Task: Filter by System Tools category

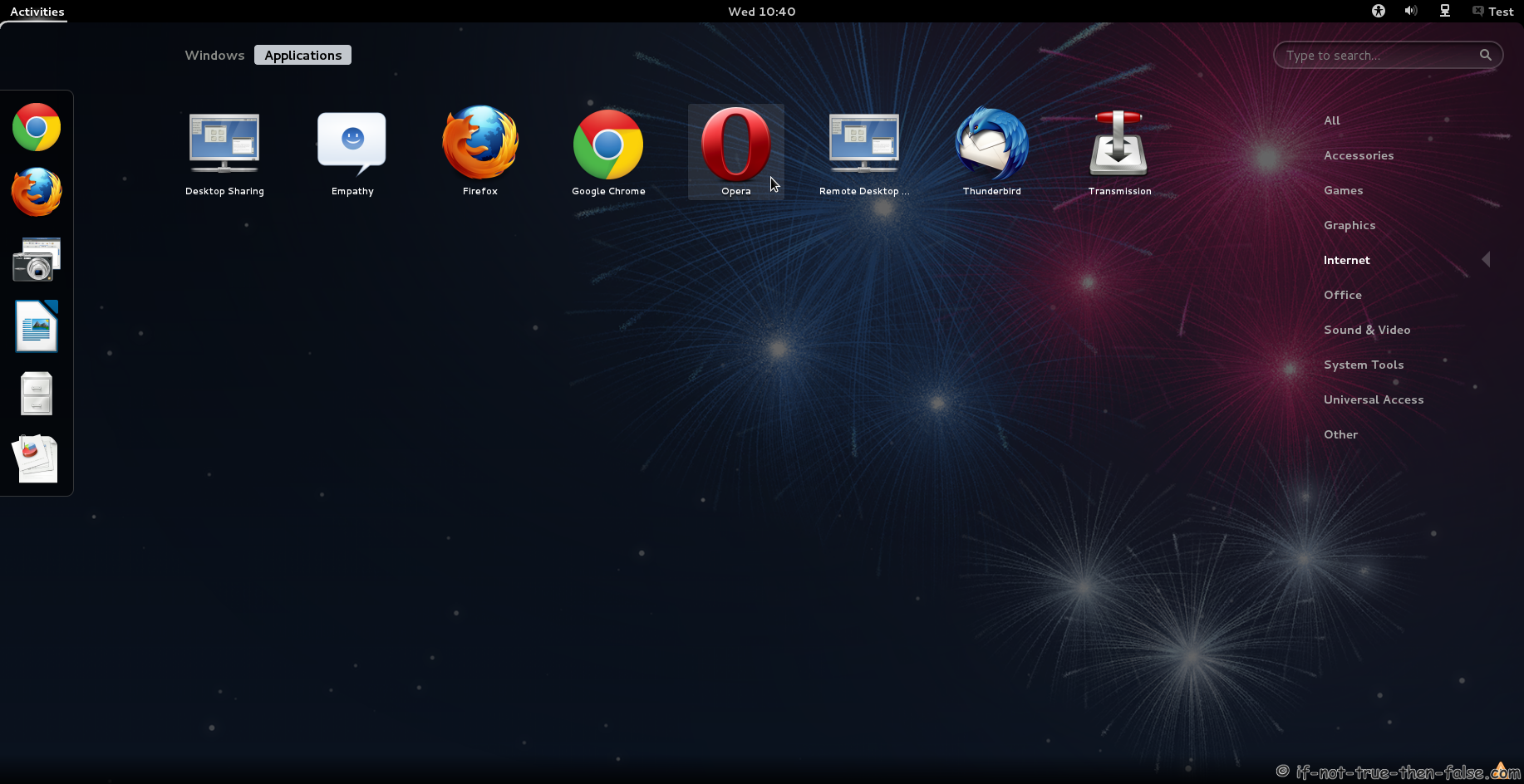Action: [x=1364, y=365]
